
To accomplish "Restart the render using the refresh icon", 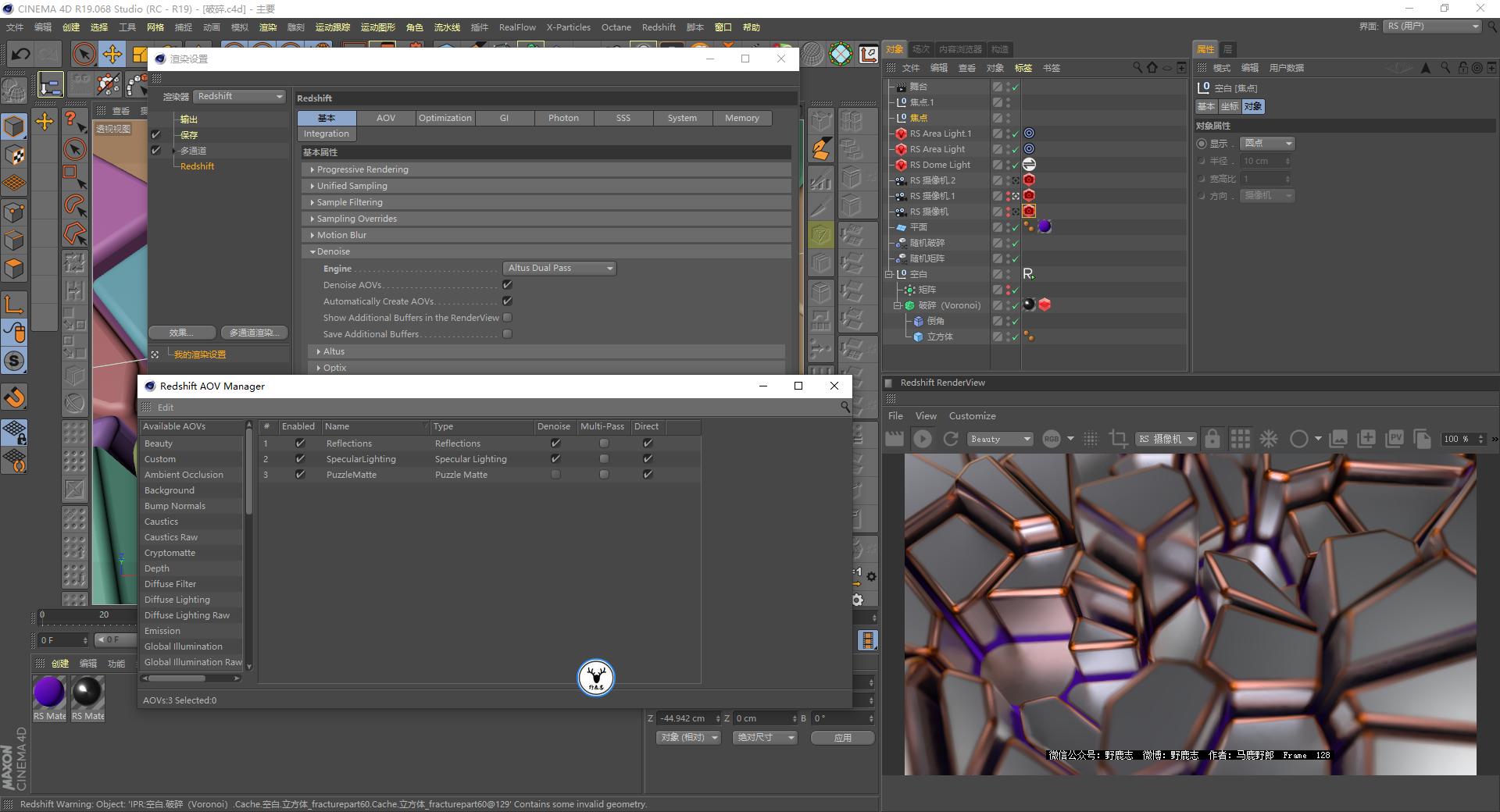I will 951,439.
